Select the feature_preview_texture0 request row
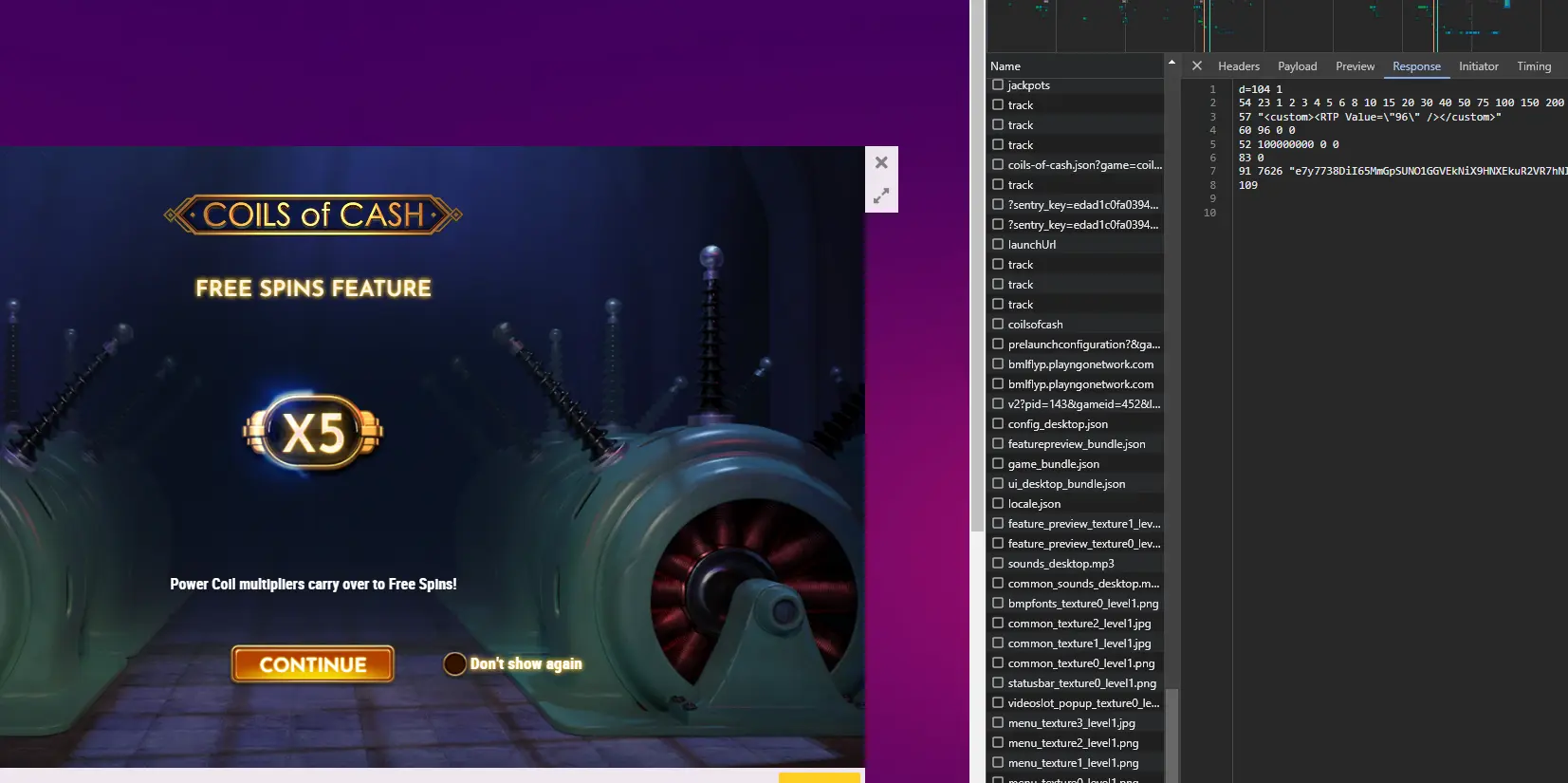The height and width of the screenshot is (783, 1568). (x=1075, y=544)
